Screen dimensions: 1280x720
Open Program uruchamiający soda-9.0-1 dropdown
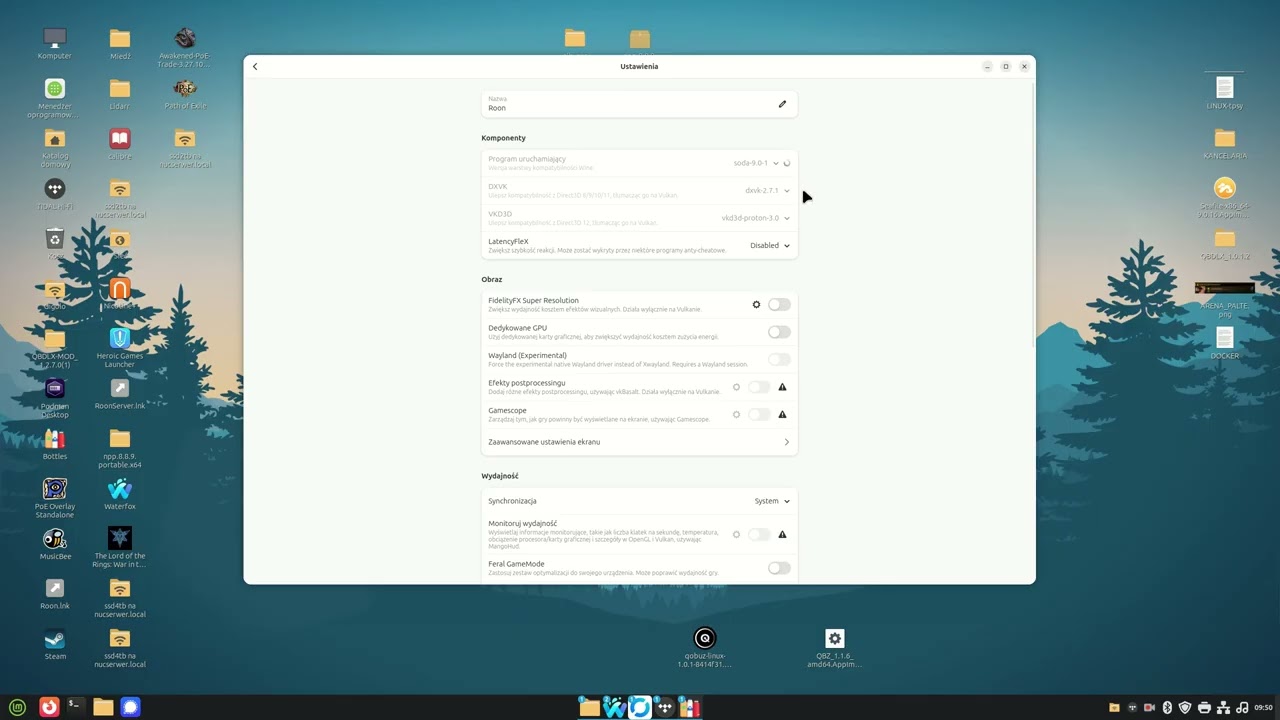tap(756, 163)
